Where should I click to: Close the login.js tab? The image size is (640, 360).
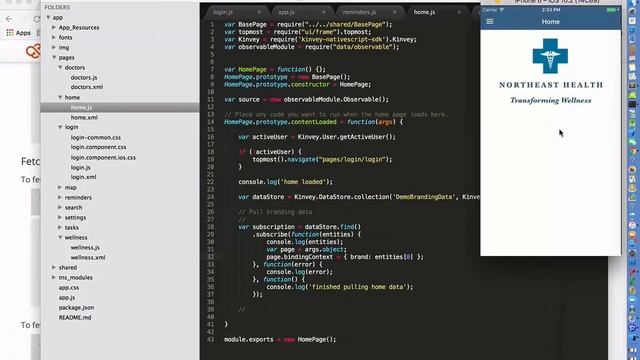(x=259, y=12)
